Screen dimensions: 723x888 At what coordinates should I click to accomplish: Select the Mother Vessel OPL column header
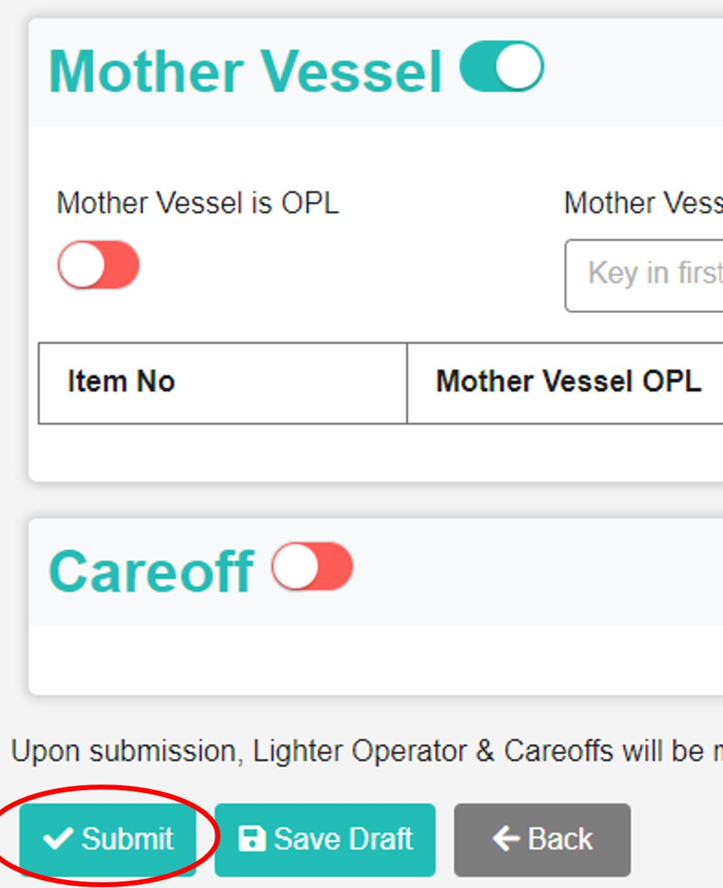[567, 382]
